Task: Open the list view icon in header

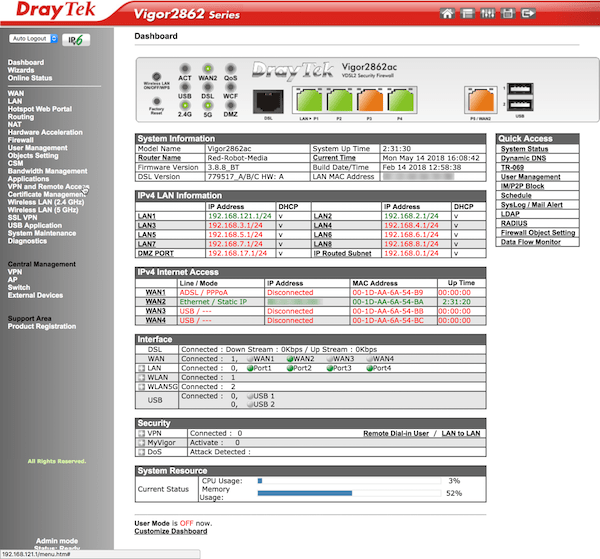Action: coord(467,14)
